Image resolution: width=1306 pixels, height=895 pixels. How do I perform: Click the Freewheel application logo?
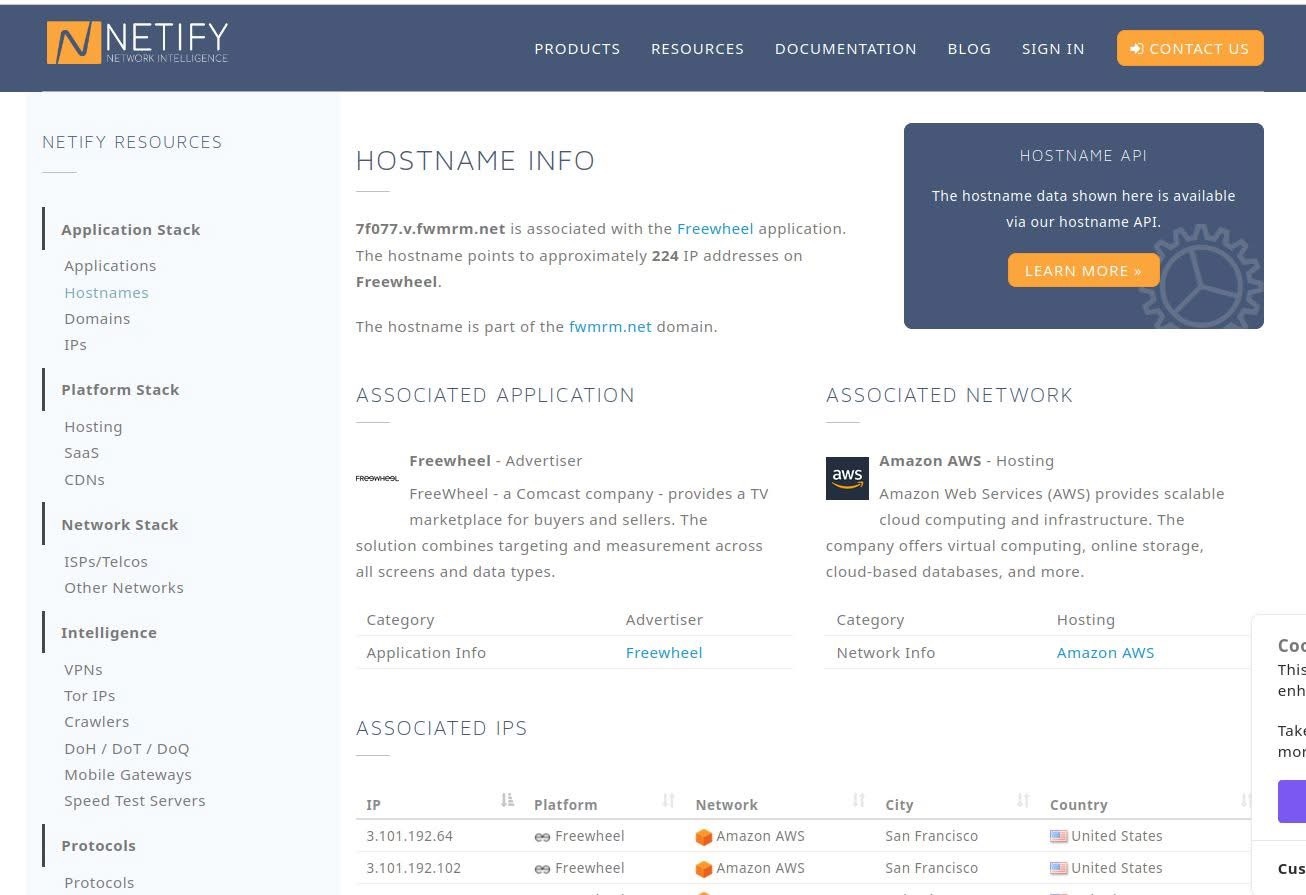point(377,479)
